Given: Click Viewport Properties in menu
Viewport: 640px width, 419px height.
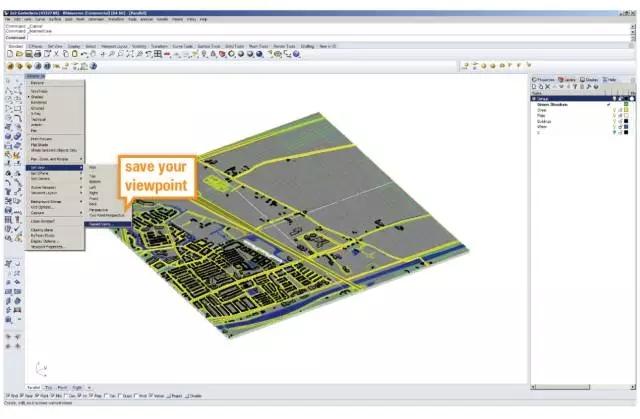Looking at the screenshot, I should pos(48,247).
